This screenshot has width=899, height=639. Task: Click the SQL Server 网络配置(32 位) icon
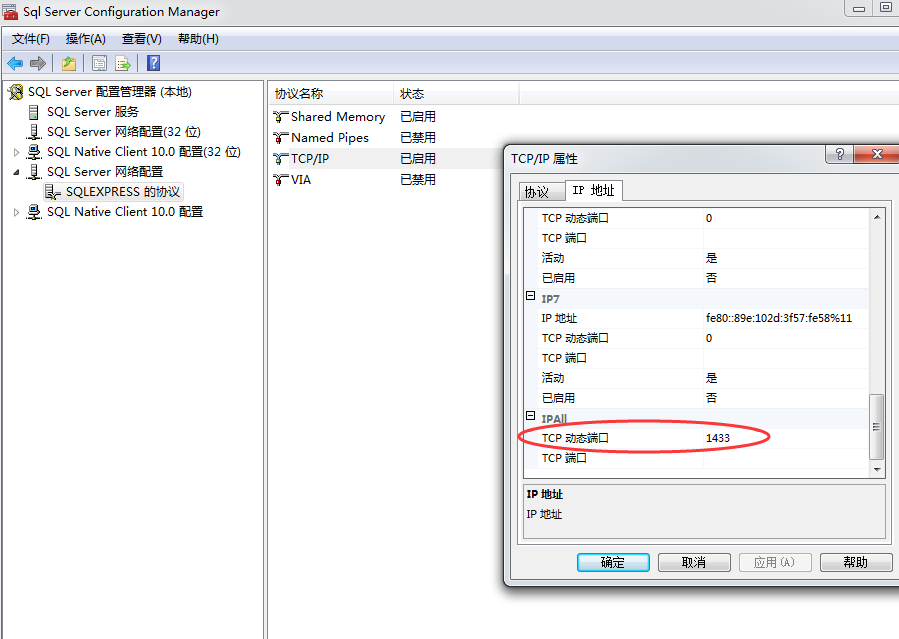[34, 132]
